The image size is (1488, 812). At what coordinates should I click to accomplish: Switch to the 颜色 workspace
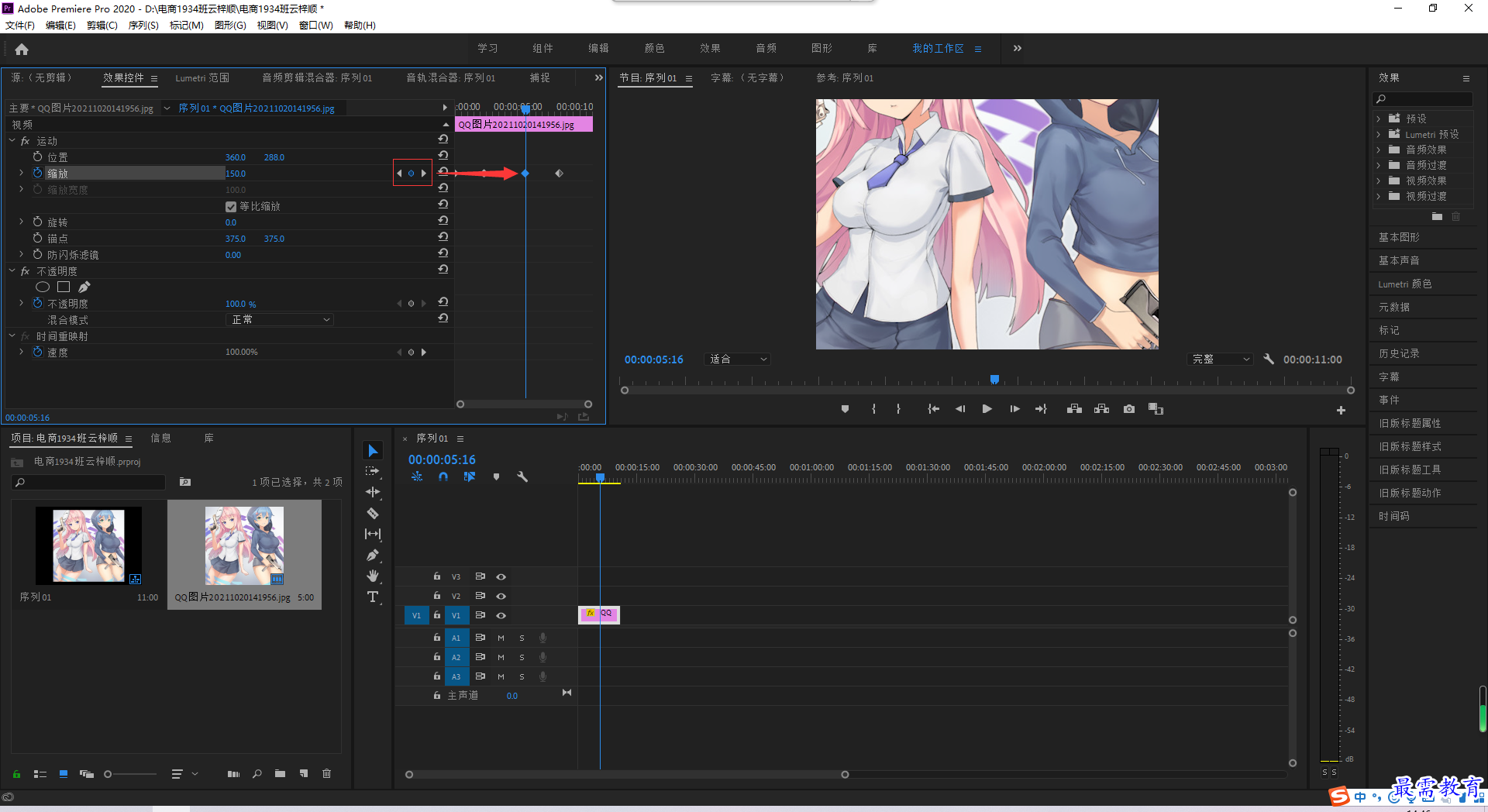654,48
